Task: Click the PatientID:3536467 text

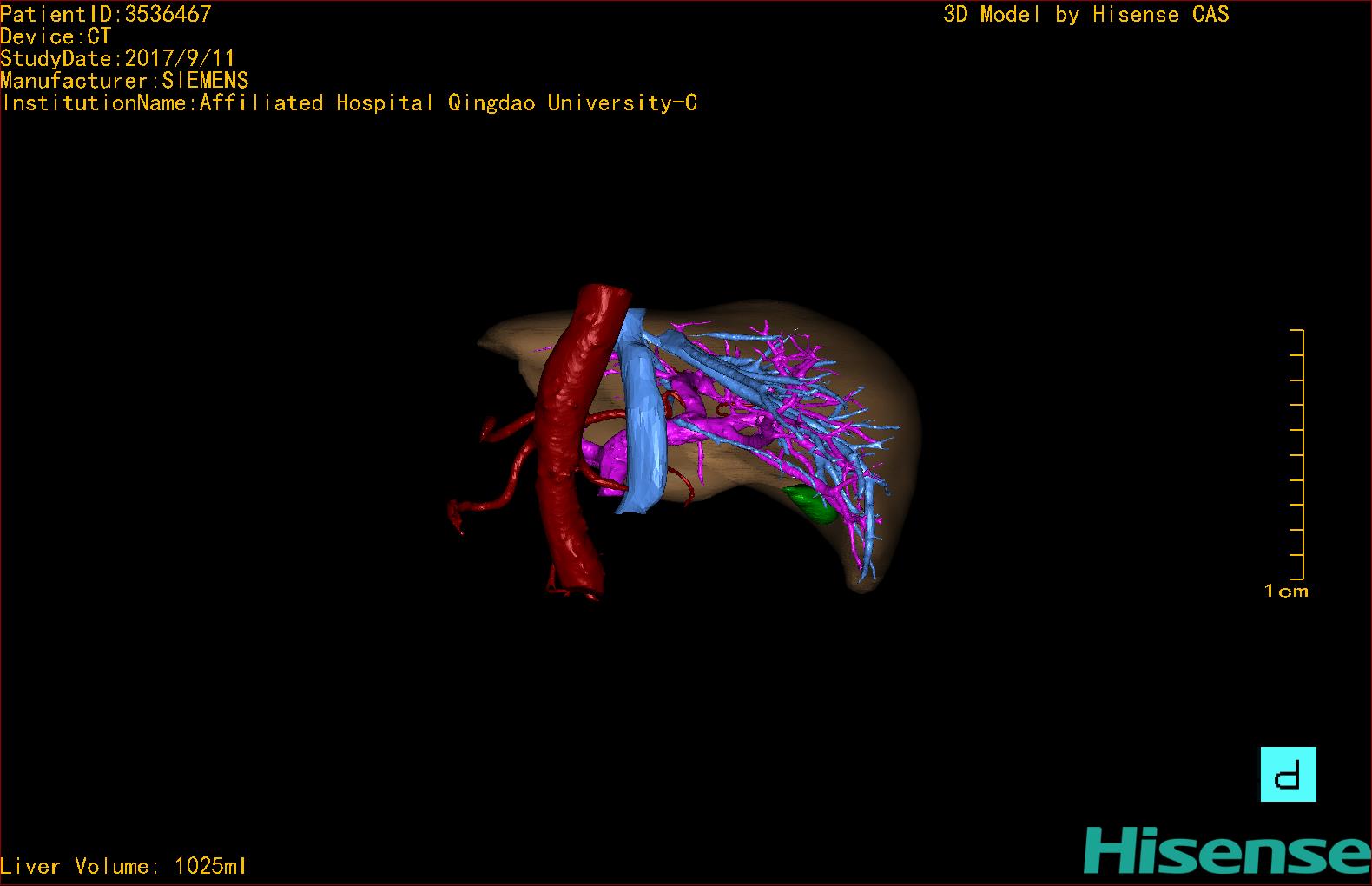Action: tap(106, 14)
